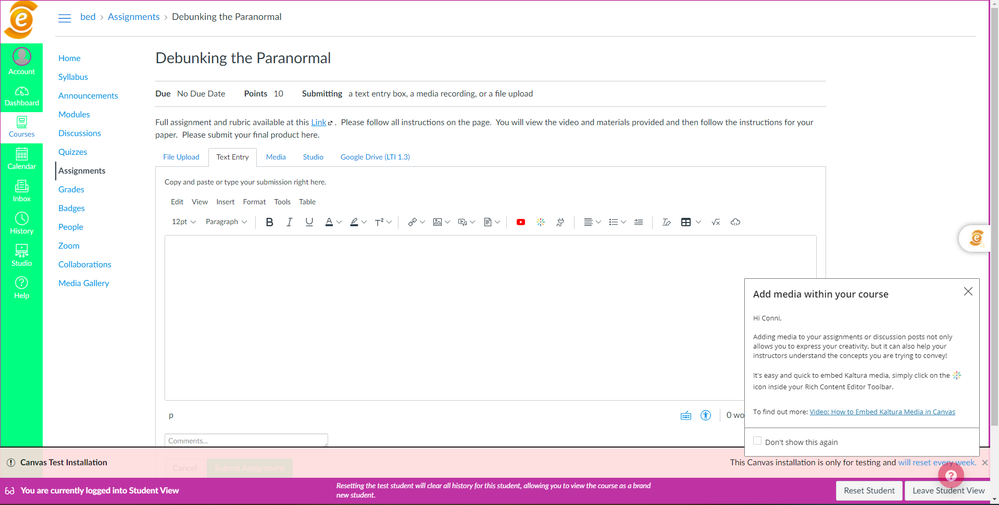Click the embed cloud icon
Image resolution: width=999 pixels, height=505 pixels.
[735, 222]
